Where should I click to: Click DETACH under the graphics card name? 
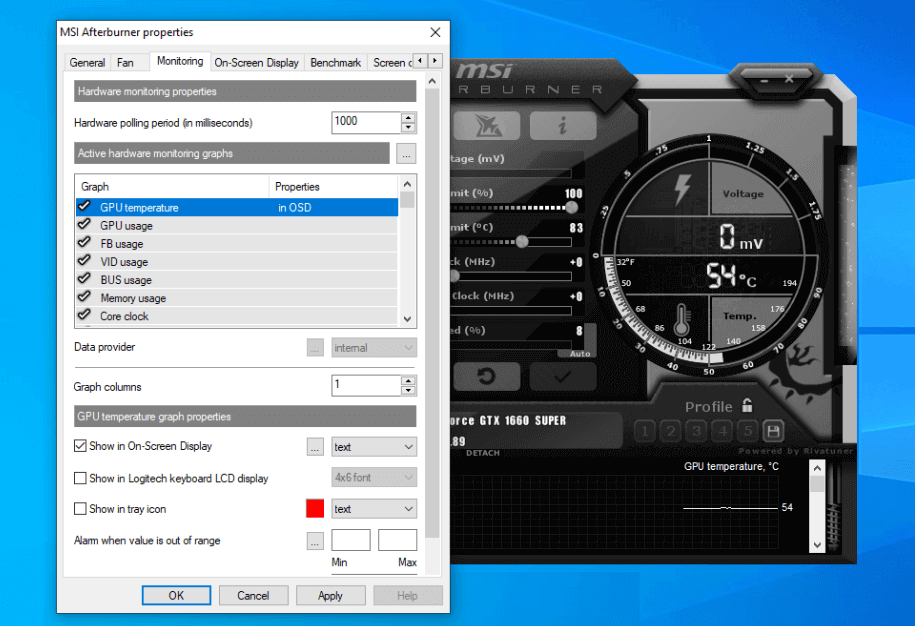483,453
